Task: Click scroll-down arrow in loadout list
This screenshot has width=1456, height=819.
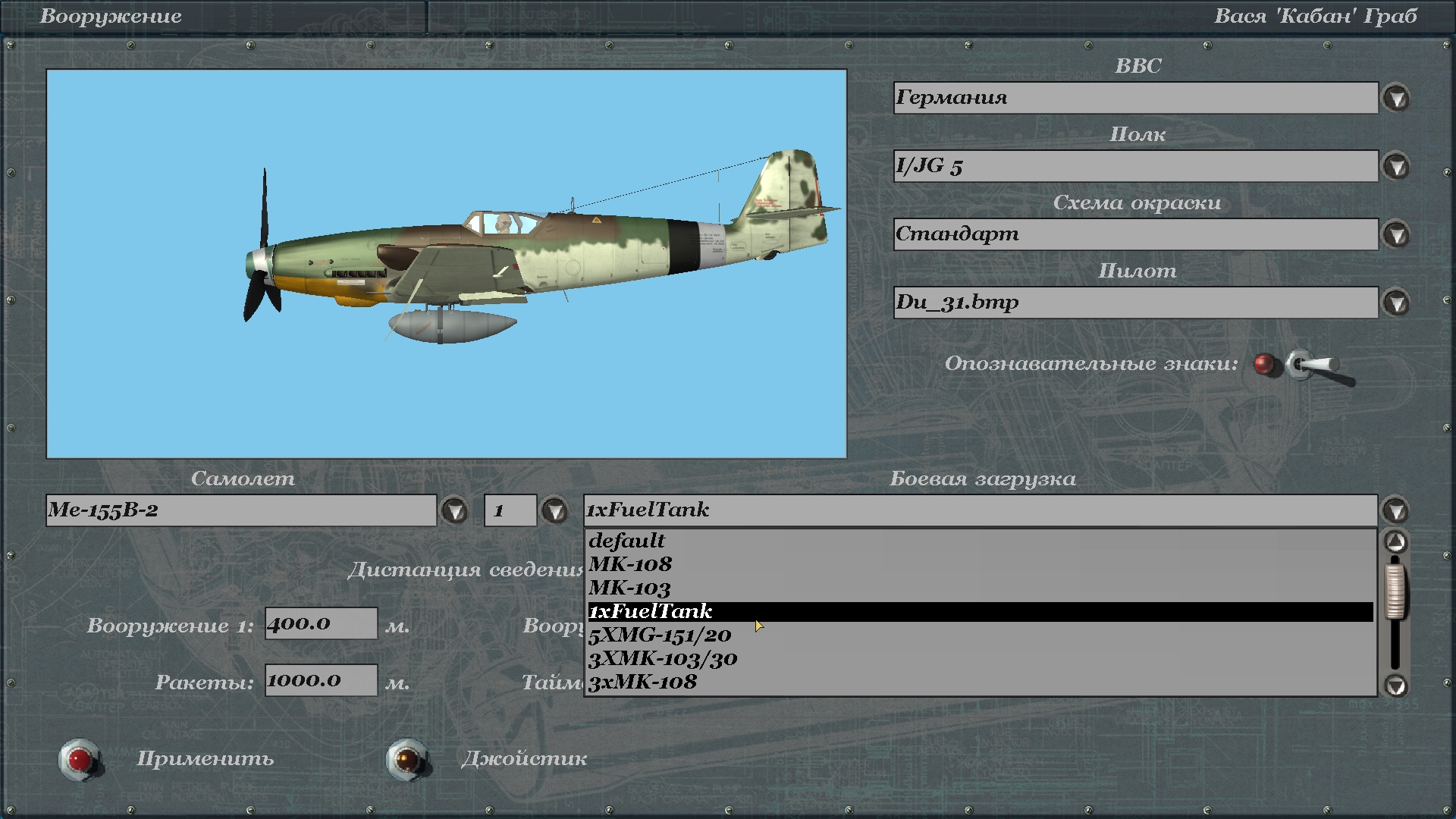Action: tap(1395, 686)
